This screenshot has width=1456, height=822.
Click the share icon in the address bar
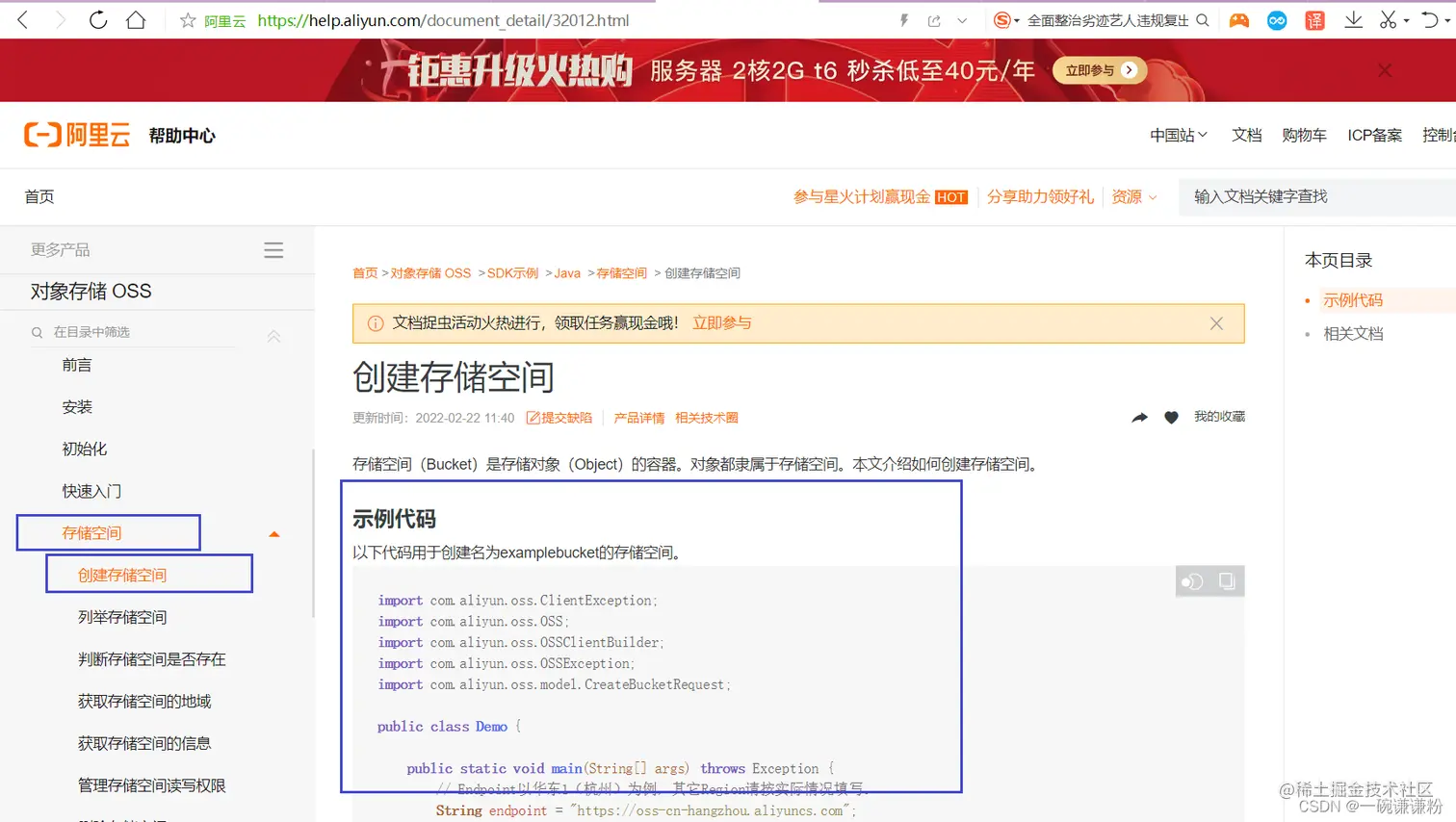click(934, 20)
